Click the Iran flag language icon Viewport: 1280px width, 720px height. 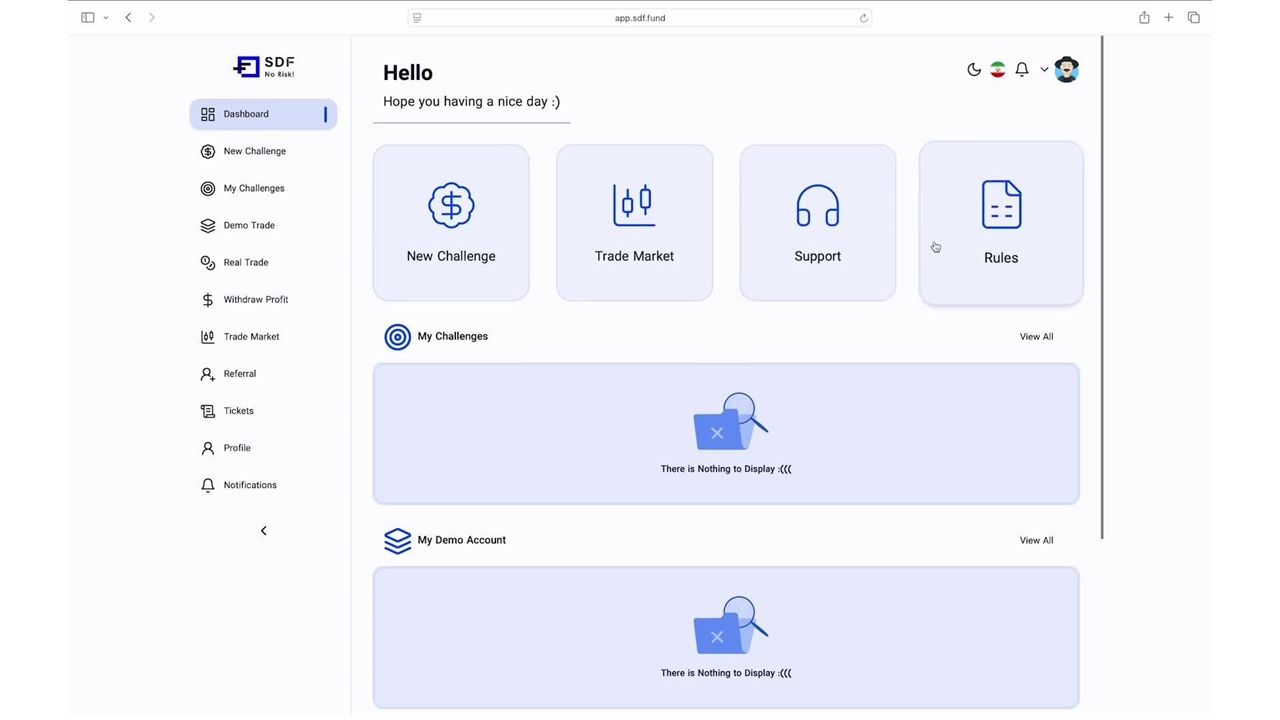coord(997,70)
